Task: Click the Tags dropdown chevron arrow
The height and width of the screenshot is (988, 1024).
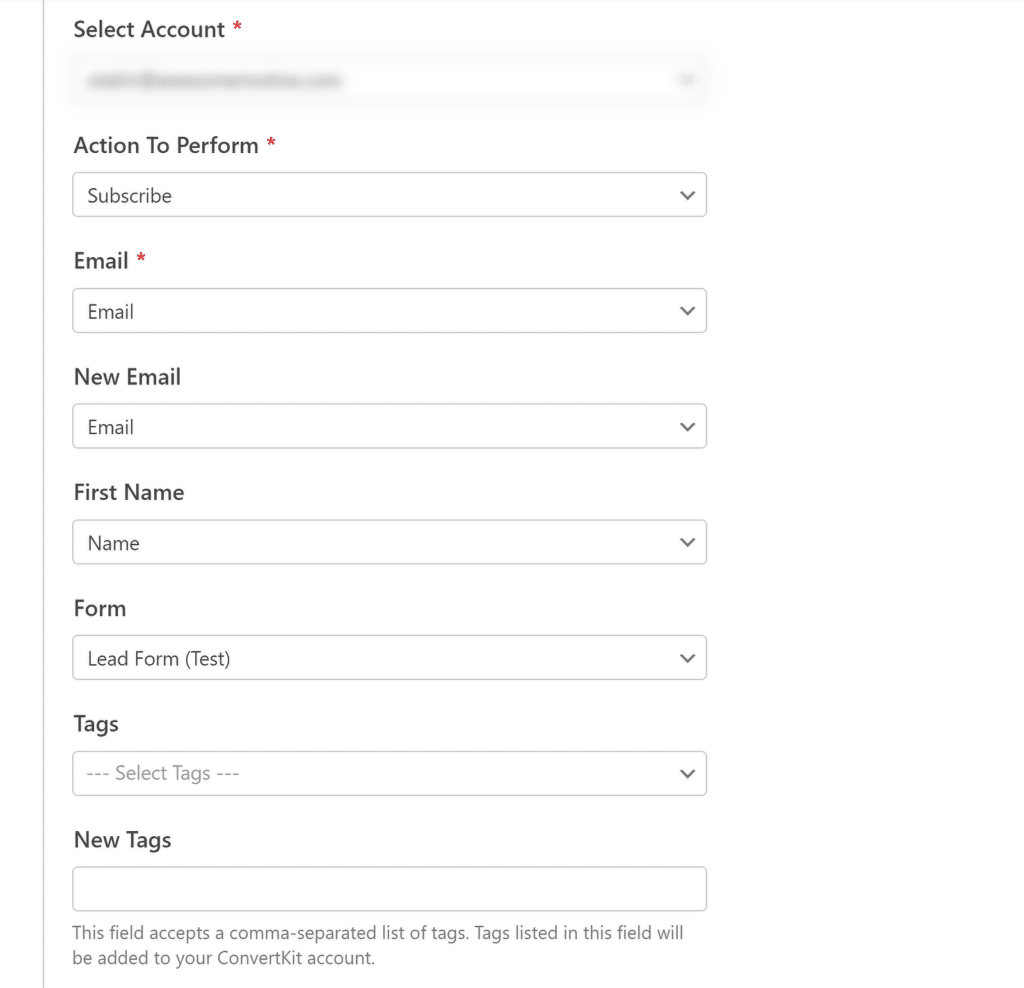Action: [687, 774]
